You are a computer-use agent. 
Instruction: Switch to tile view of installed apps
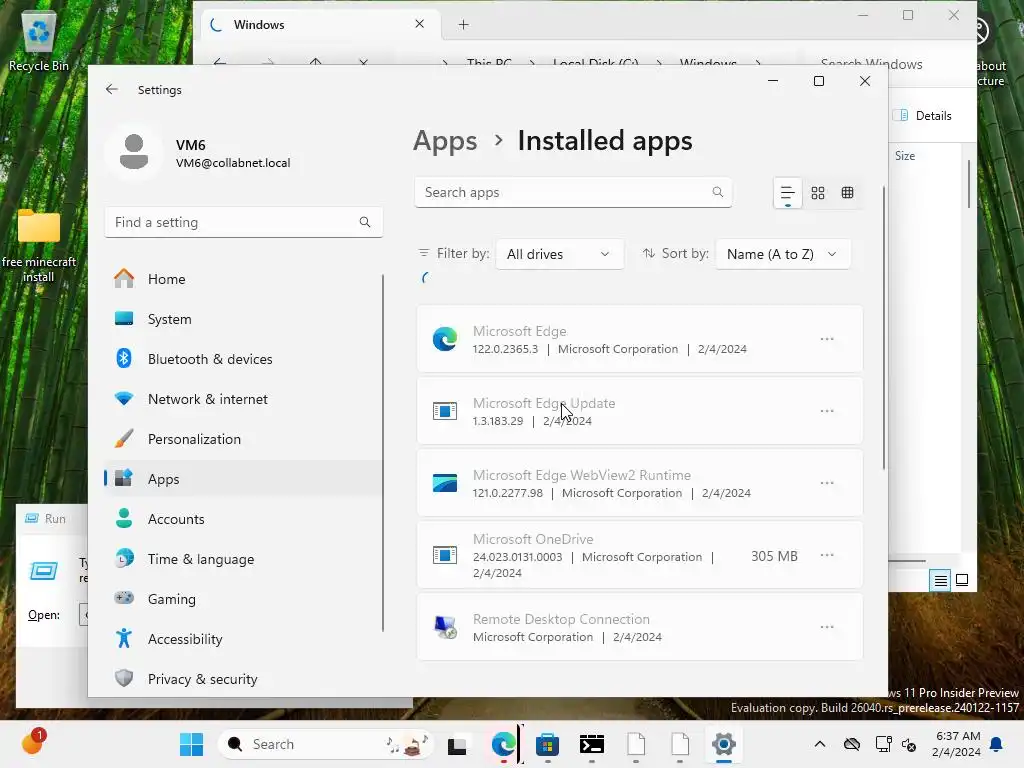[848, 193]
